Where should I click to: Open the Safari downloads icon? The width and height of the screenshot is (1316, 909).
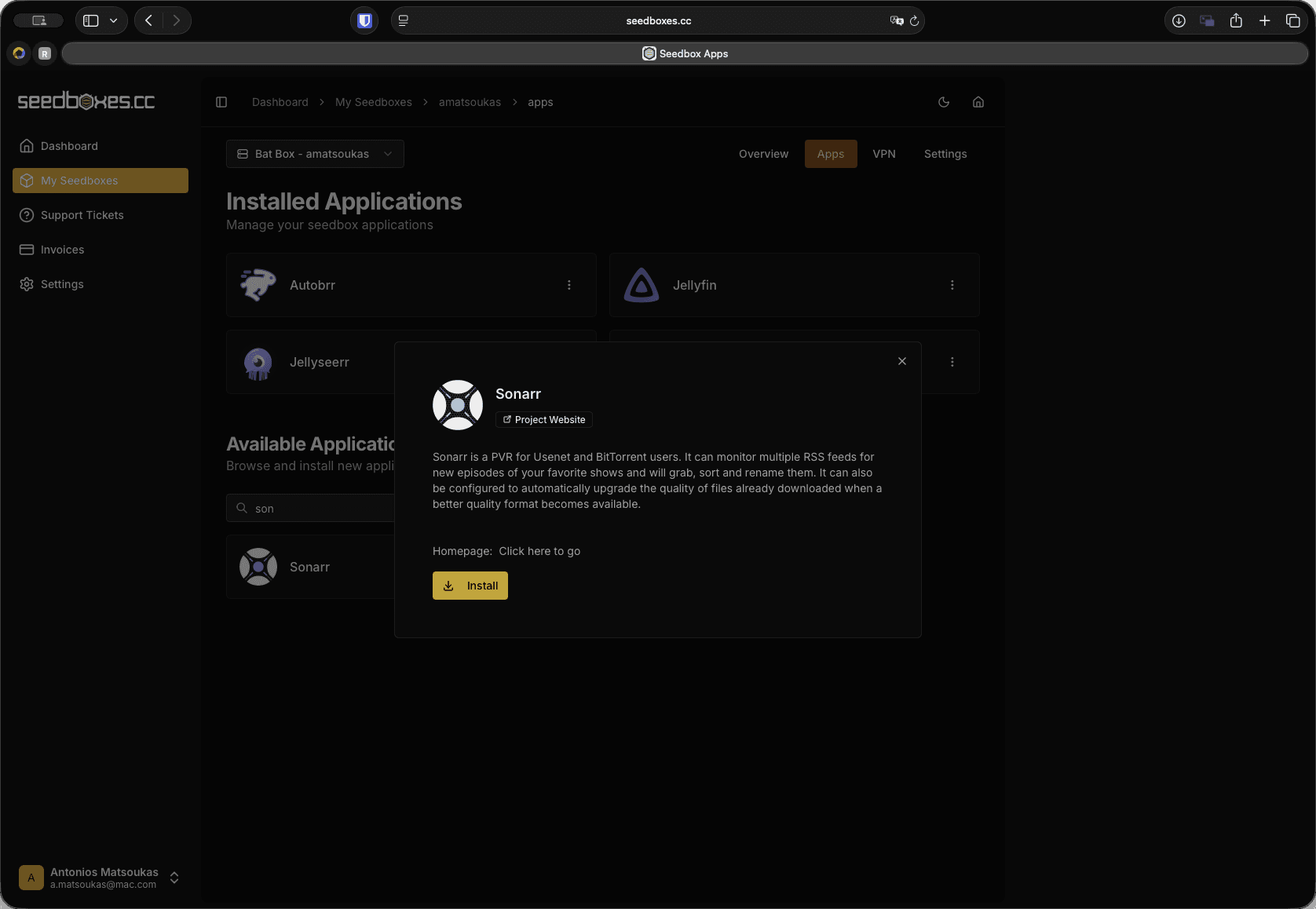(1179, 20)
